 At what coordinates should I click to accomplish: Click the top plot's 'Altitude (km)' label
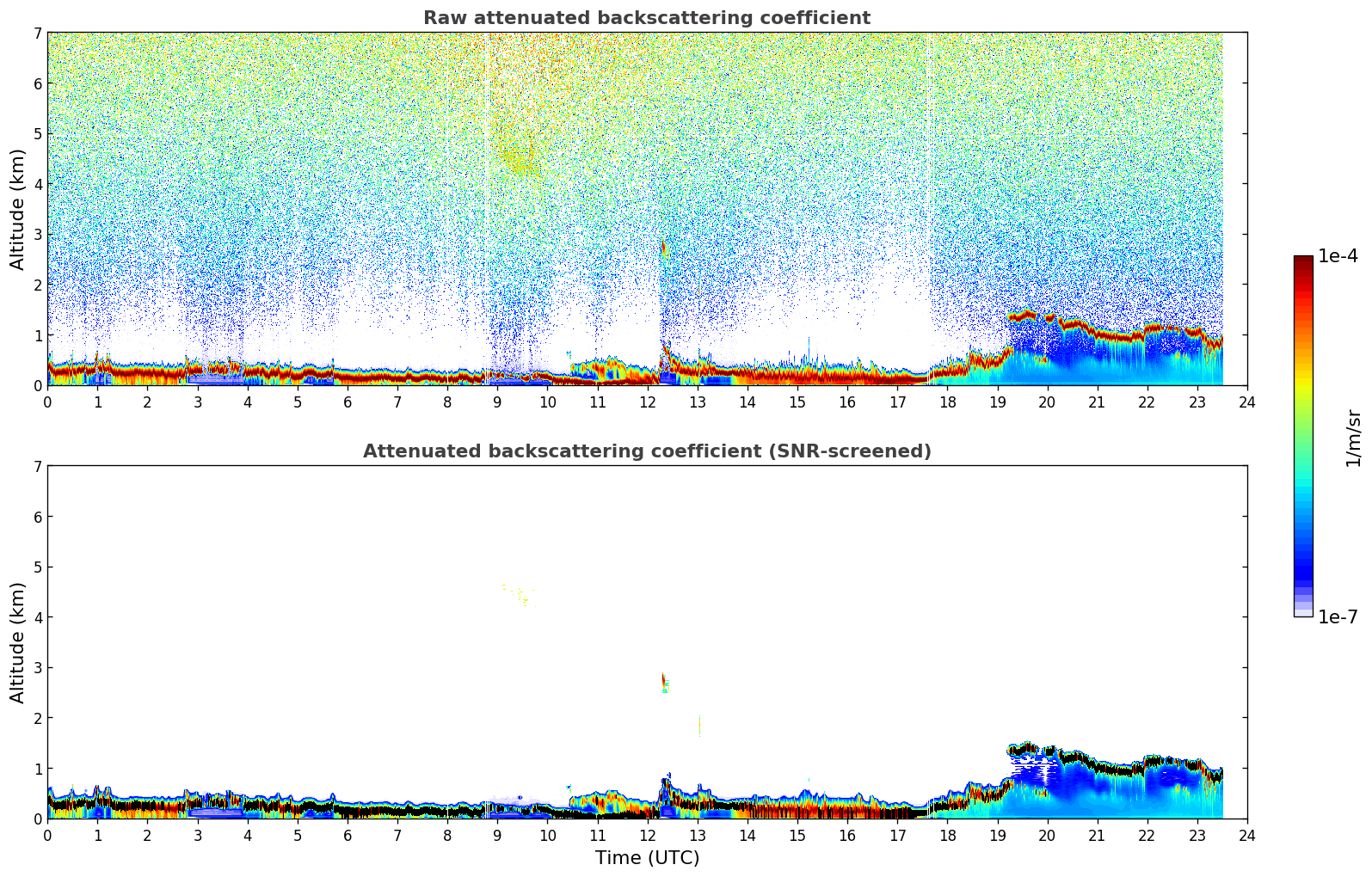(18, 209)
